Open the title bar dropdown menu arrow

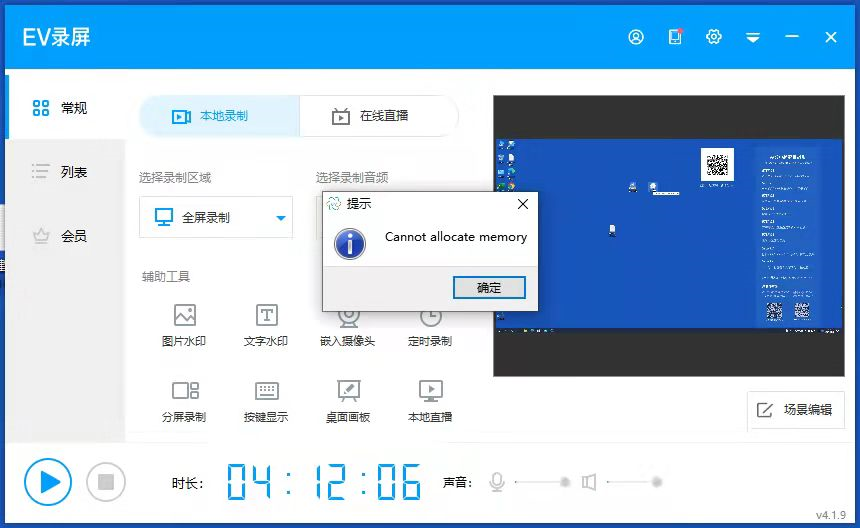(x=753, y=37)
